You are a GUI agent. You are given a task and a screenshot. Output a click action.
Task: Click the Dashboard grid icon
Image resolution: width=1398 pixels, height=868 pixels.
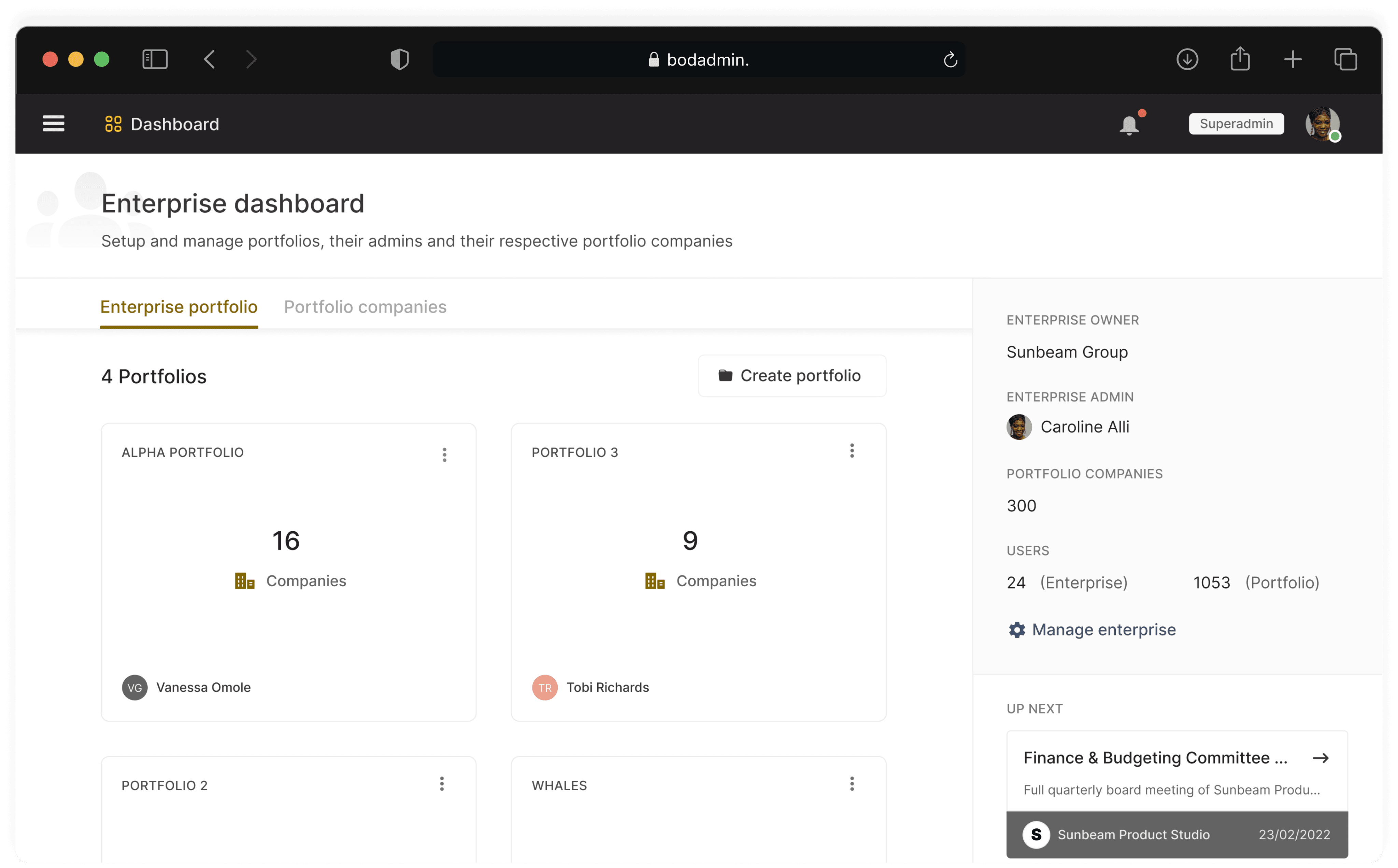click(113, 124)
